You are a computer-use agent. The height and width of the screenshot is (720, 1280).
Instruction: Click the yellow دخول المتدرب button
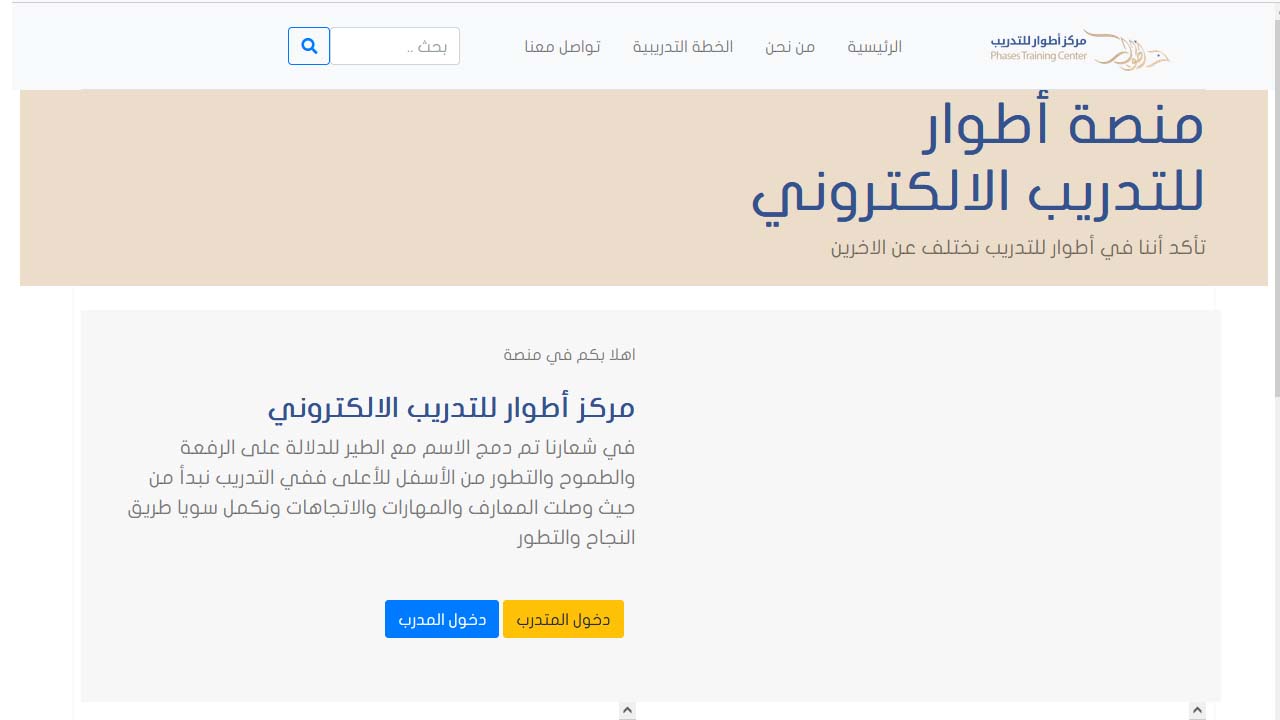[563, 619]
